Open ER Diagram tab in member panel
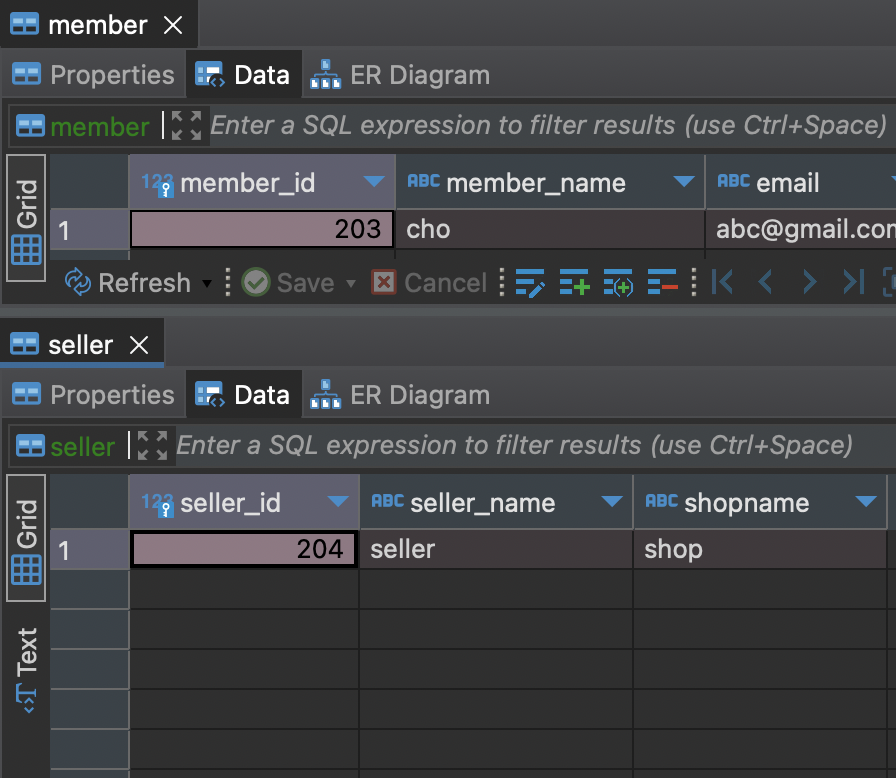The width and height of the screenshot is (896, 778). [400, 75]
